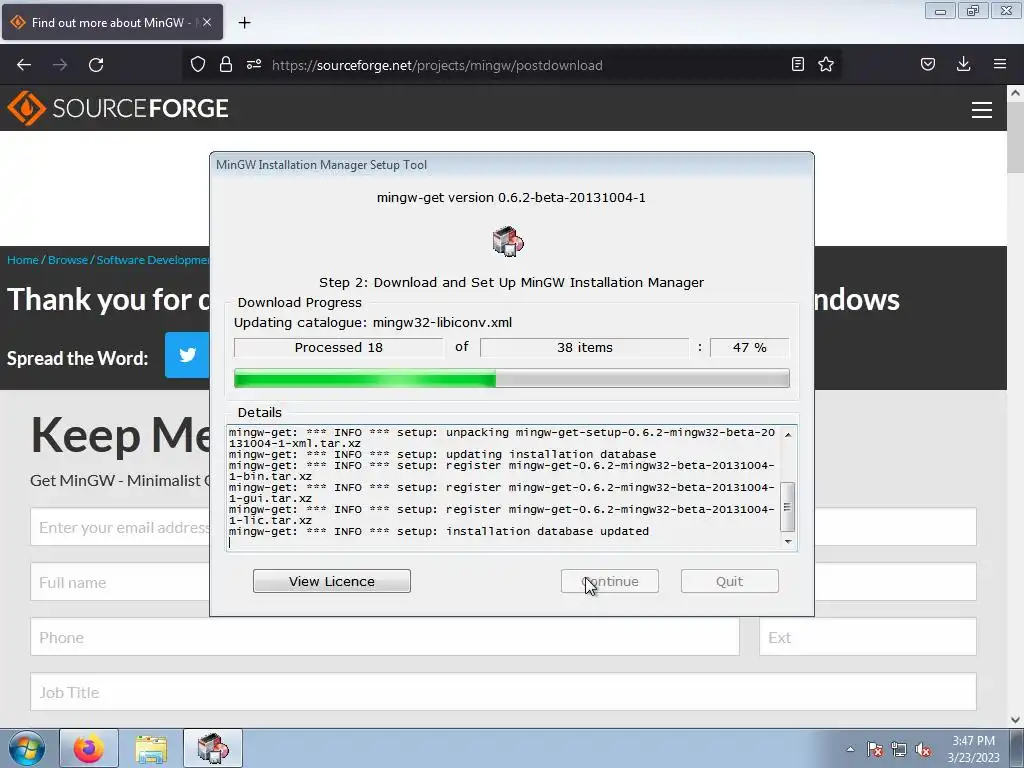Open Firefox downloads panel
Image resolution: width=1024 pixels, height=768 pixels.
[x=963, y=64]
